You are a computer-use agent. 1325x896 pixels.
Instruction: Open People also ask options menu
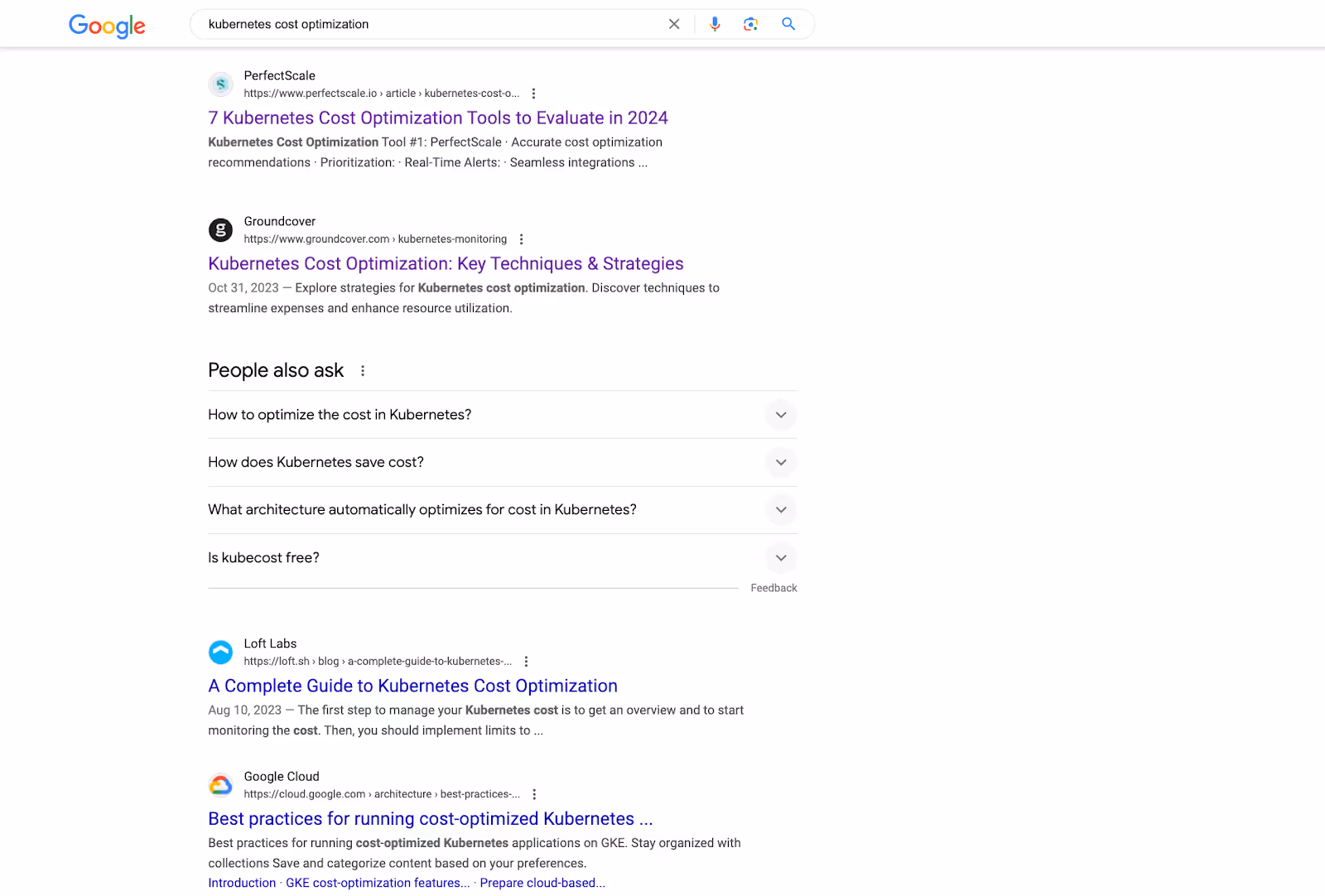click(363, 371)
